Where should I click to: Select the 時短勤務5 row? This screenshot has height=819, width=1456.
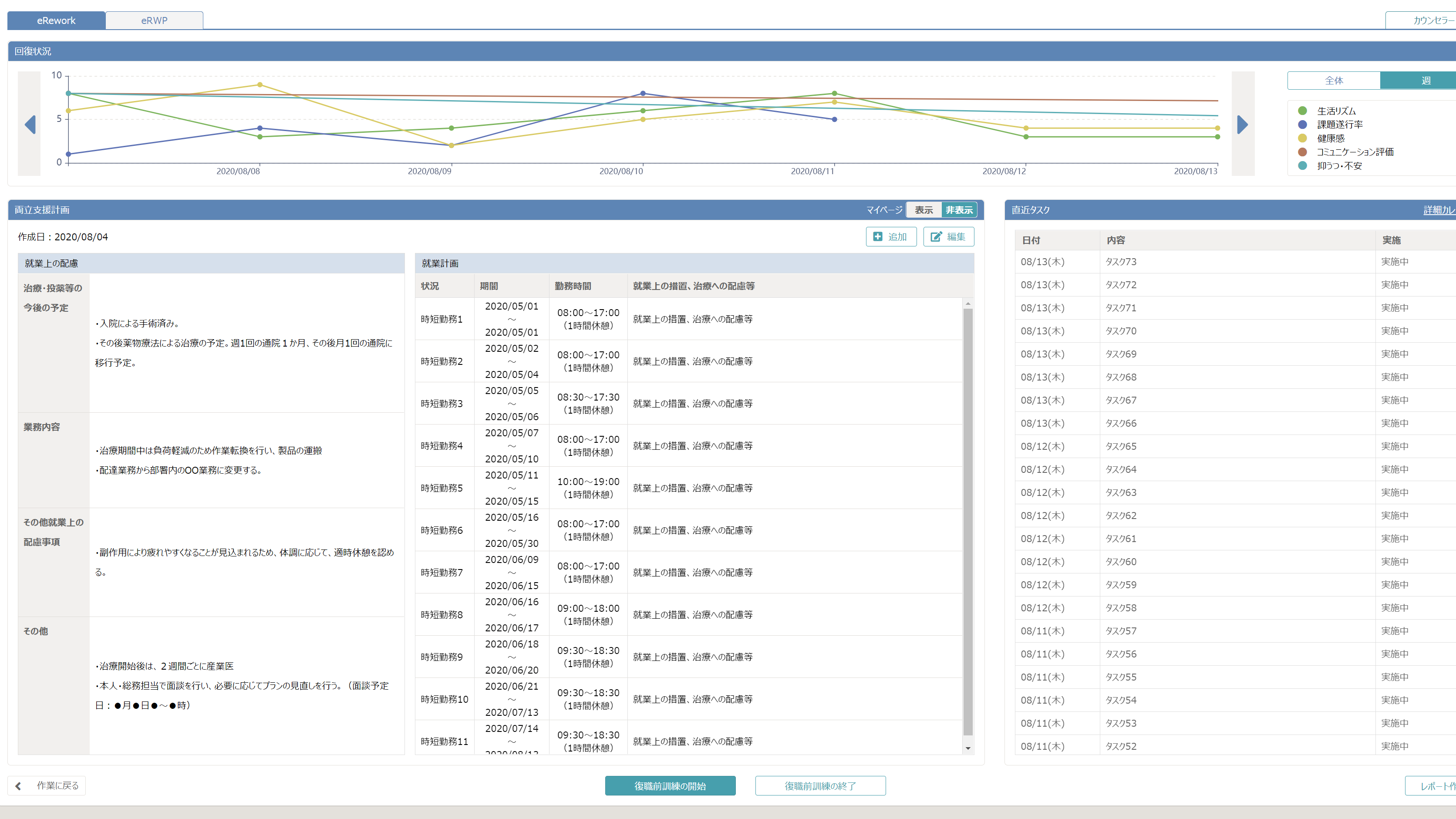click(x=688, y=488)
